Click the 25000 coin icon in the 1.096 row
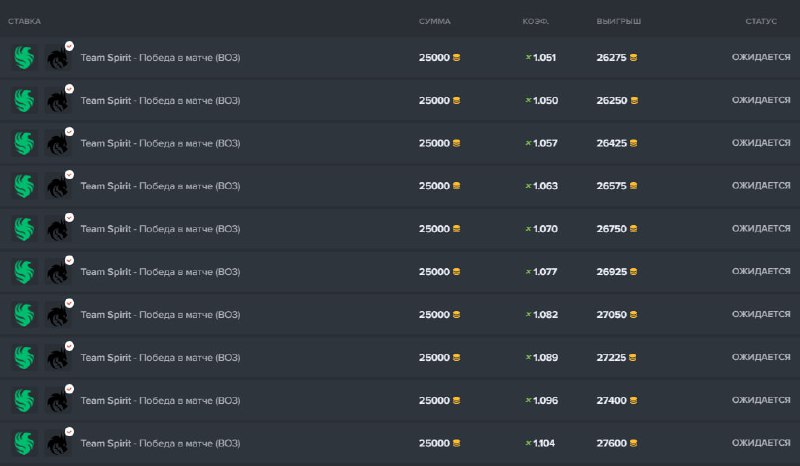This screenshot has height=466, width=800. coord(457,400)
